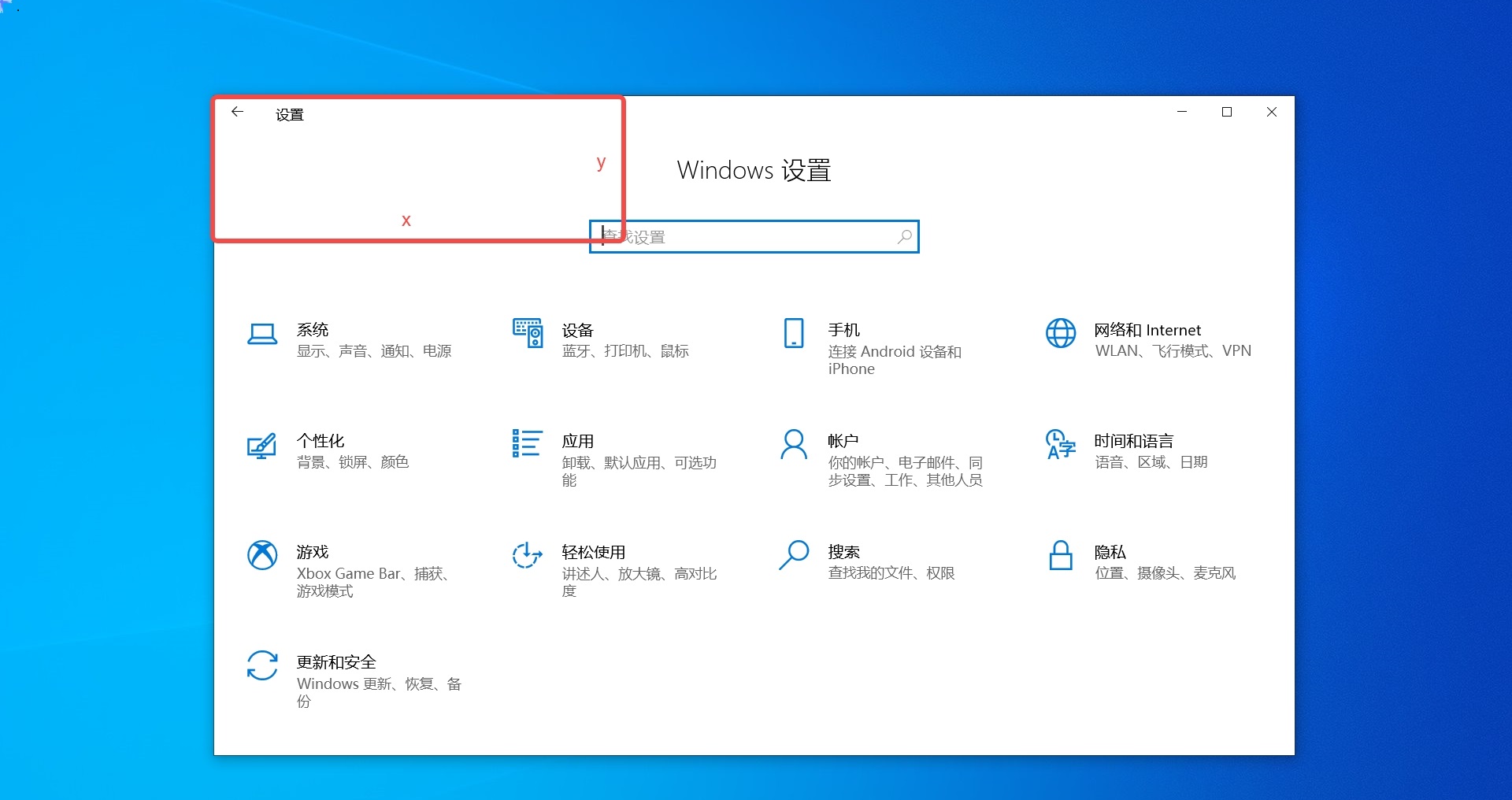Image resolution: width=1512 pixels, height=800 pixels.
Task: Click the System (系统) laptop icon
Action: pyautogui.click(x=262, y=334)
